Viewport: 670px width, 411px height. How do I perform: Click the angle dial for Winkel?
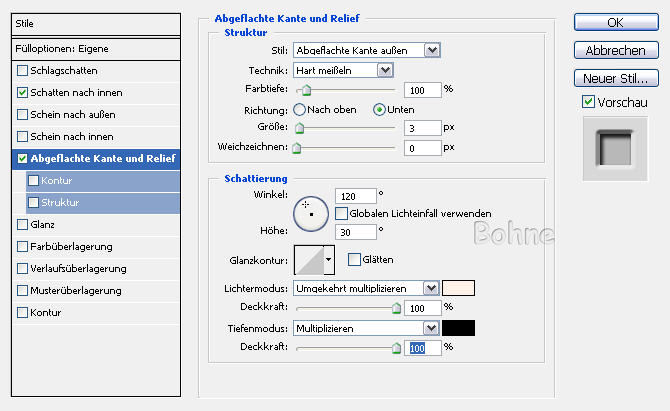pos(310,211)
